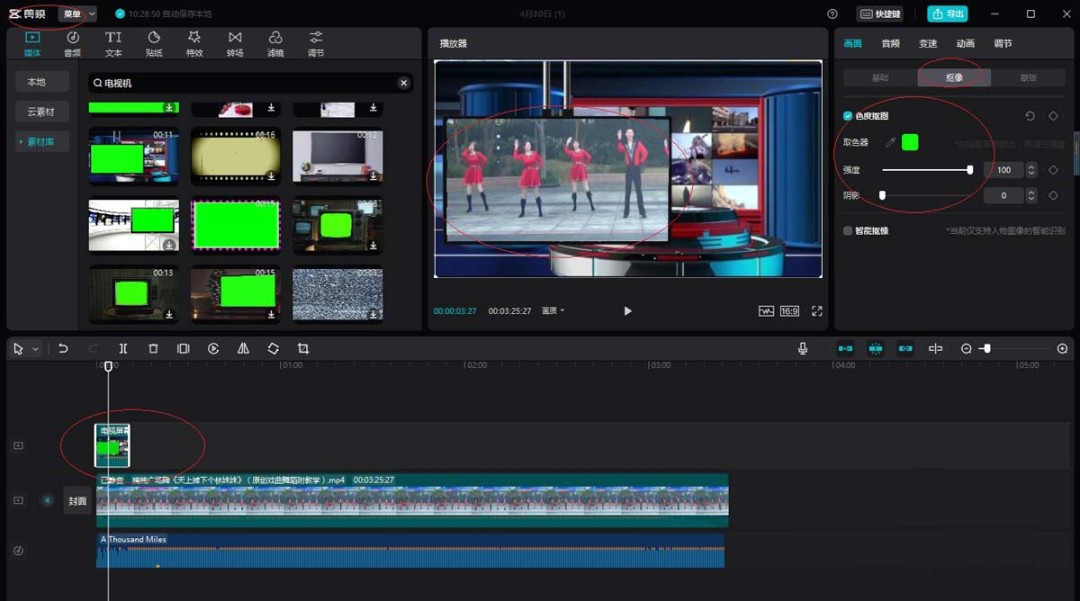Open the 特效 effects tab
The width and height of the screenshot is (1080, 601).
click(194, 43)
